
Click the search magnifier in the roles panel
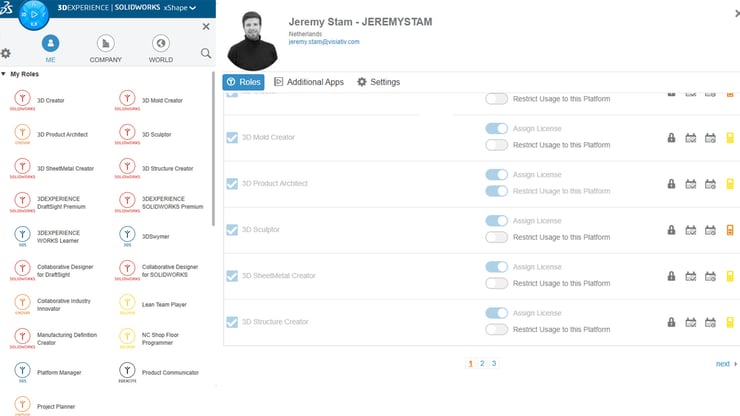[206, 54]
